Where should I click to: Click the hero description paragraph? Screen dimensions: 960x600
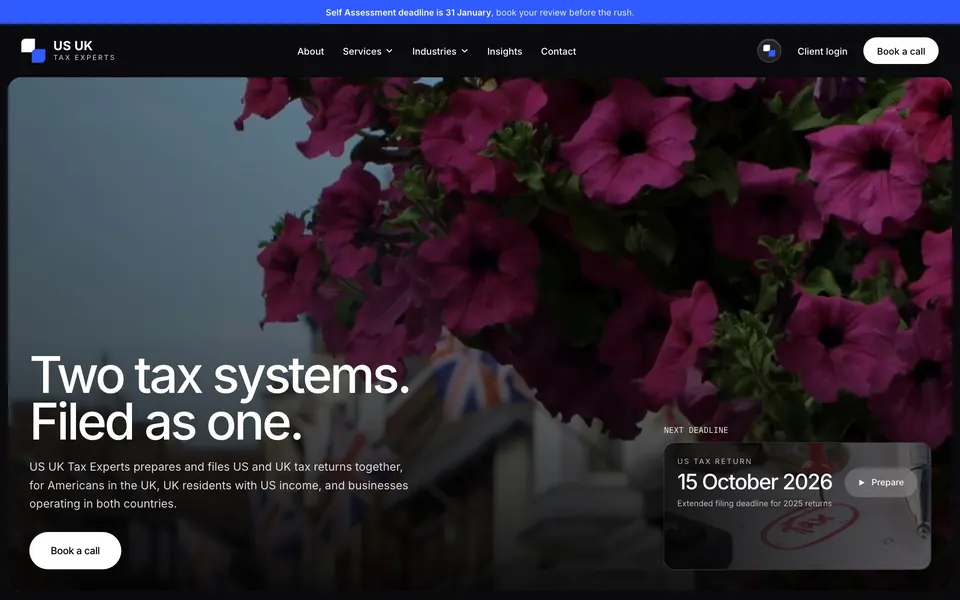[219, 485]
